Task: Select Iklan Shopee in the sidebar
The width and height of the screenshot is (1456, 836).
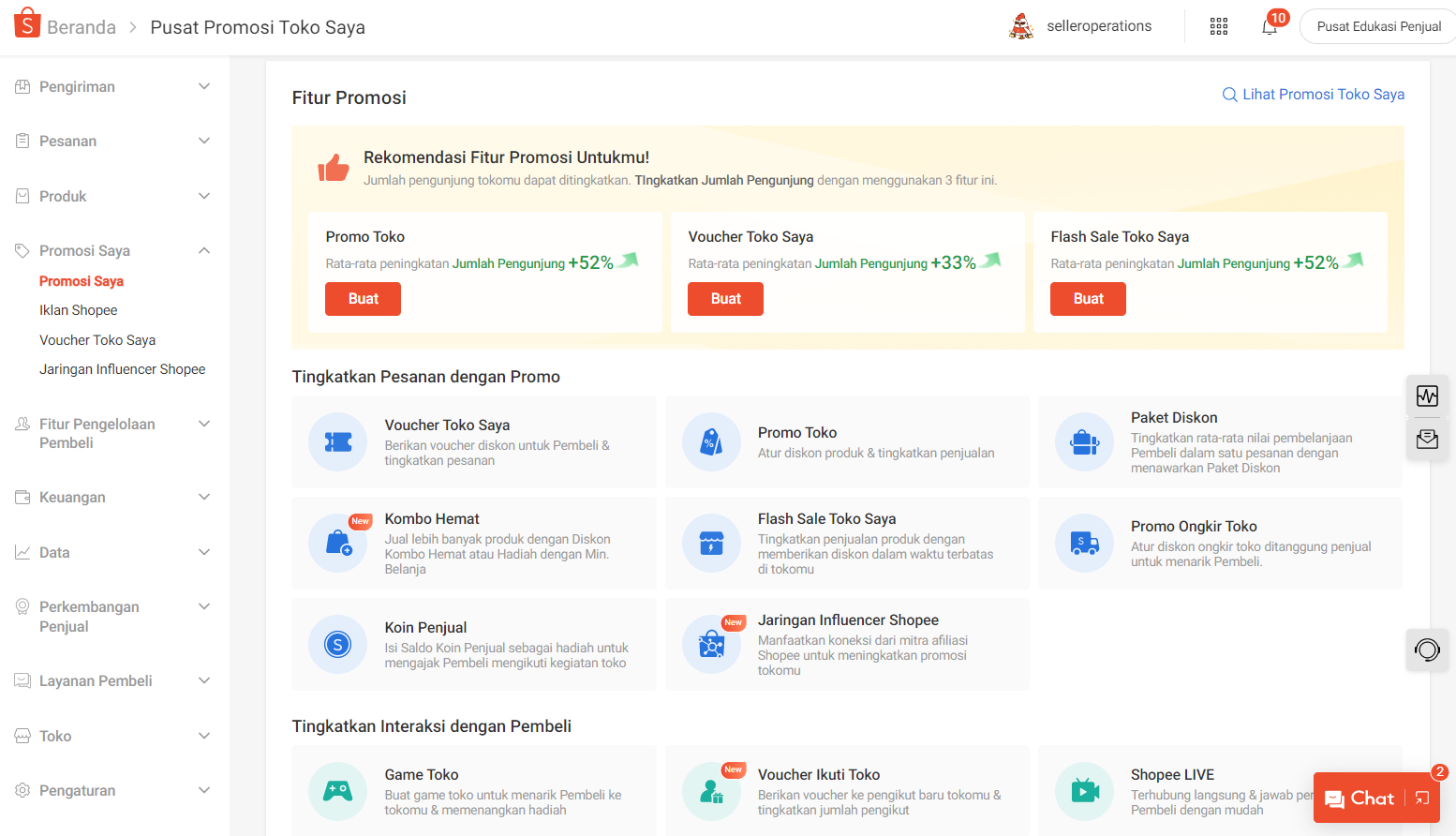Action: pos(78,309)
